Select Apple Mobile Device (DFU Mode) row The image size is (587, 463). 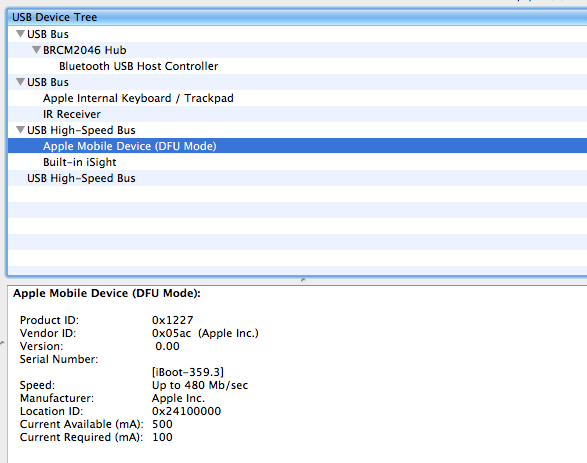coord(298,146)
